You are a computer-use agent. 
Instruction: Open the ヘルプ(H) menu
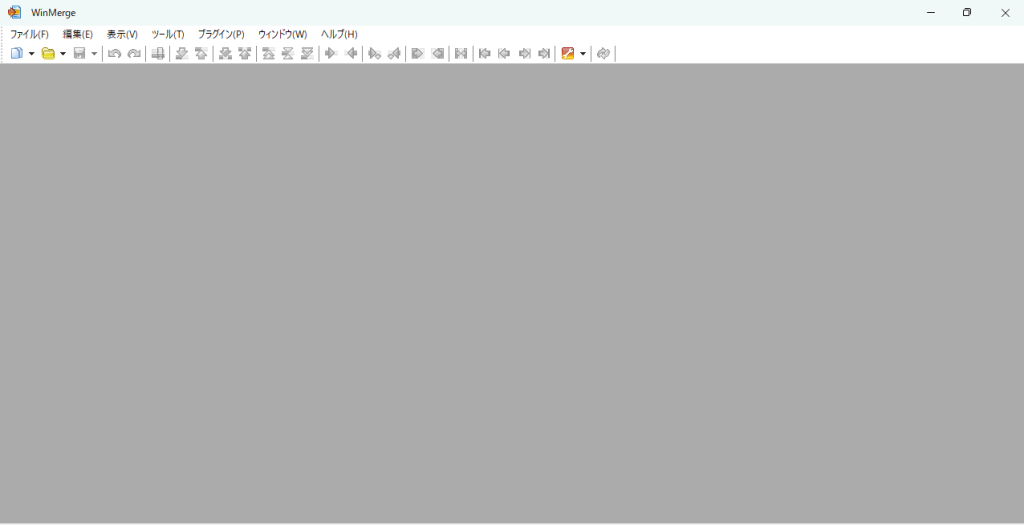coord(339,34)
